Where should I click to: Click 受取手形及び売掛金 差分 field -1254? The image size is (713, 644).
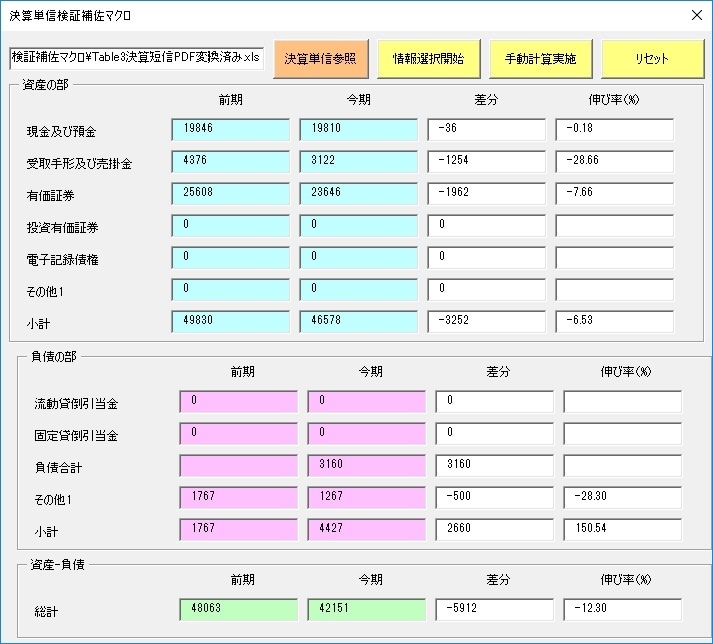(x=487, y=162)
